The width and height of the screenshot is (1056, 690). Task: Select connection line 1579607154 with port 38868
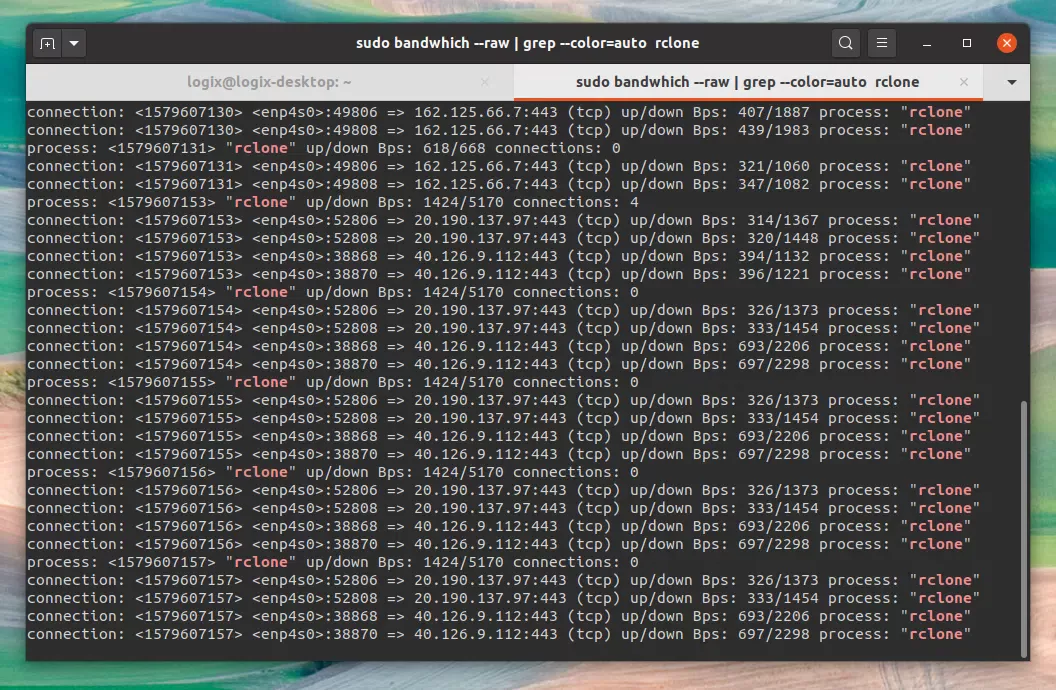[499, 347]
